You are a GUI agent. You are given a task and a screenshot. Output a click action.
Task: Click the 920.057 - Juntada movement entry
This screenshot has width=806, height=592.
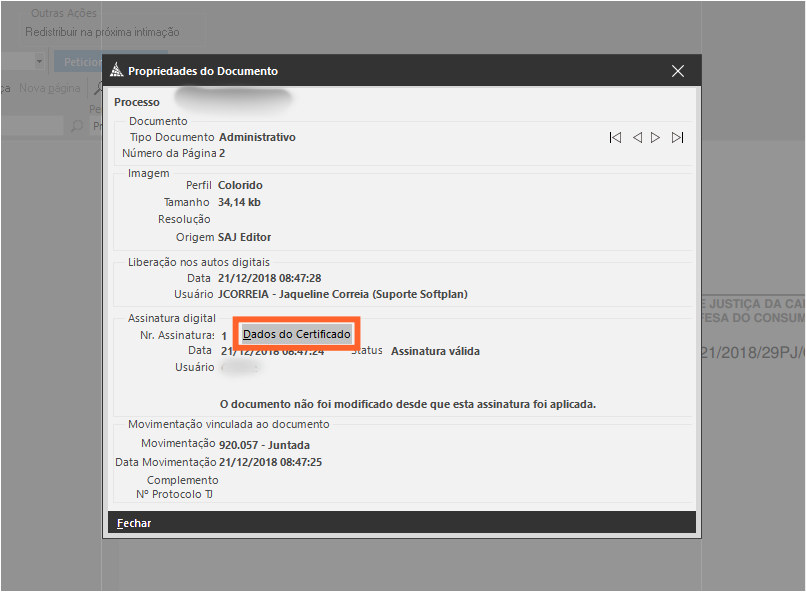pyautogui.click(x=264, y=443)
